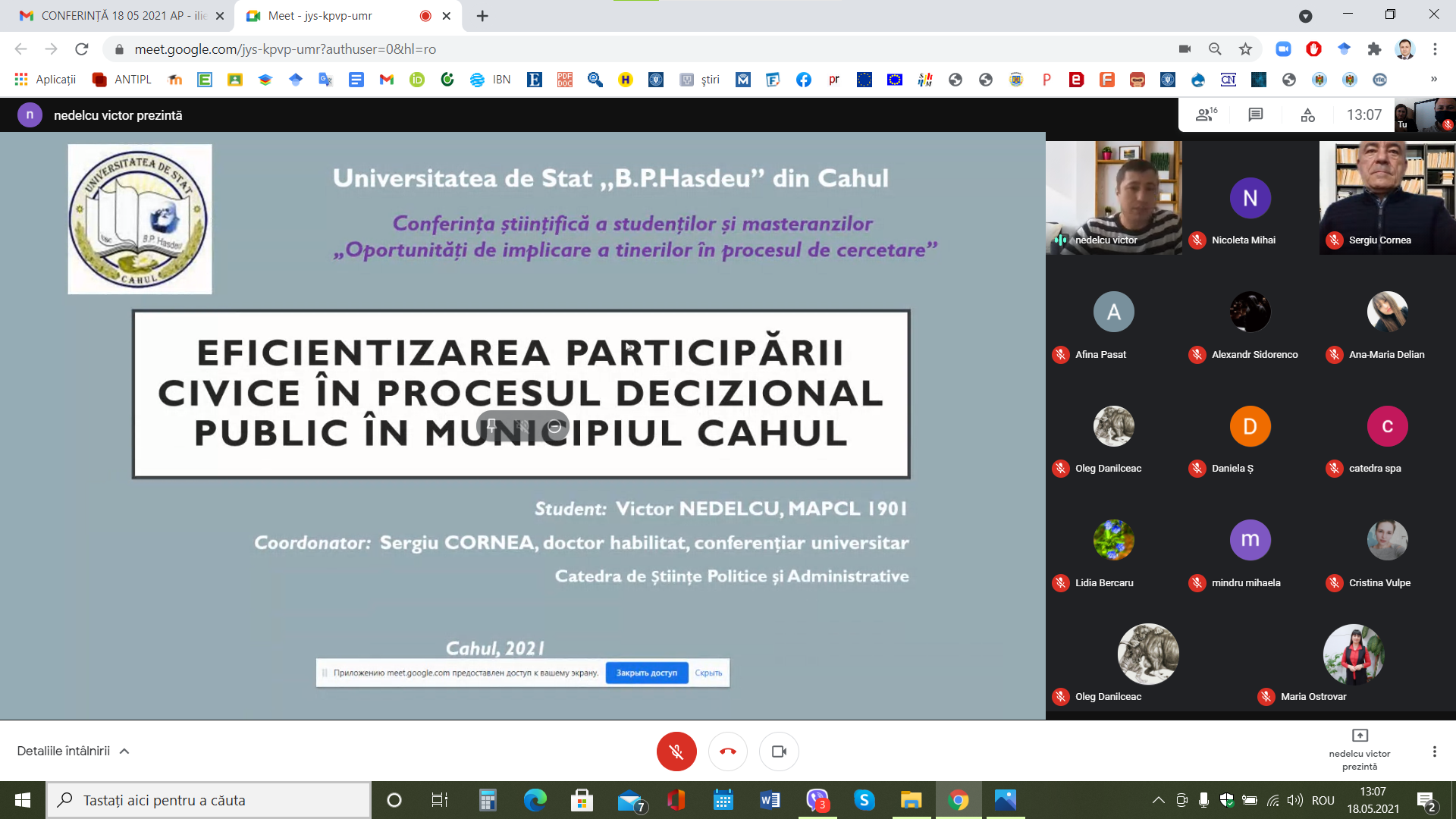This screenshot has height=819, width=1456.
Task: Reload the Meet page
Action: 82,49
